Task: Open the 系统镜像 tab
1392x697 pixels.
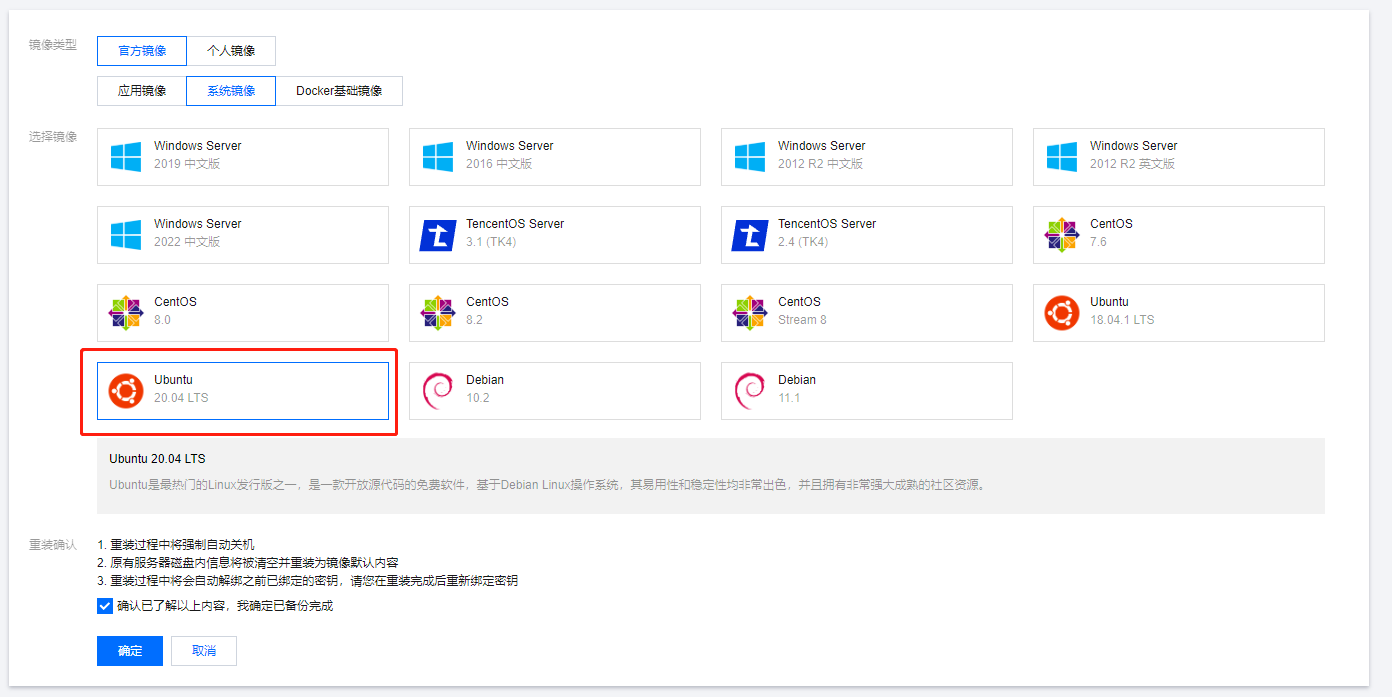Action: click(231, 90)
